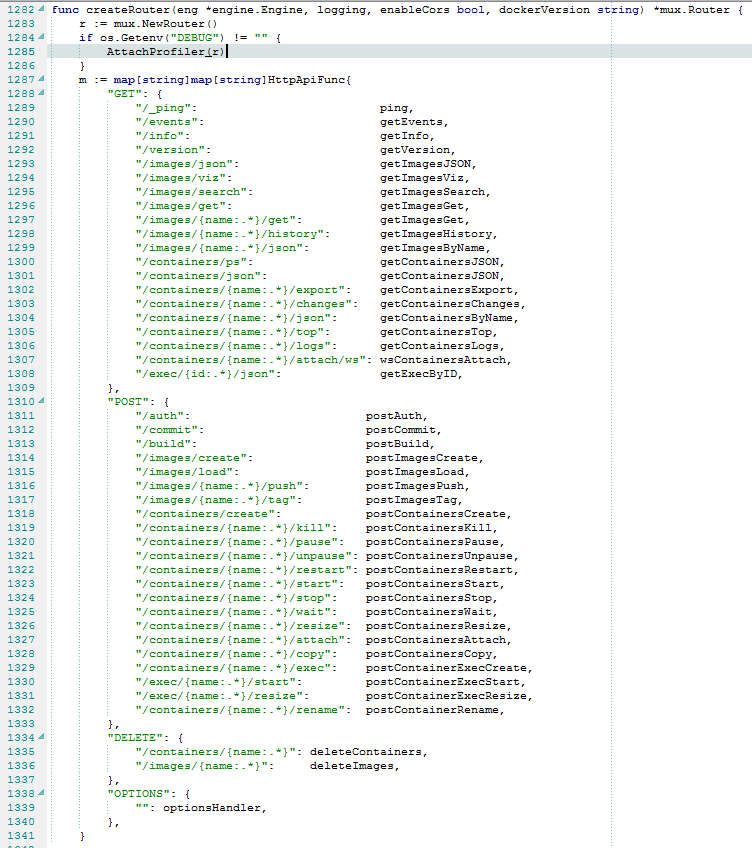Place cursor in AttachProfiler(r) call
The image size is (752, 848).
click(x=166, y=52)
